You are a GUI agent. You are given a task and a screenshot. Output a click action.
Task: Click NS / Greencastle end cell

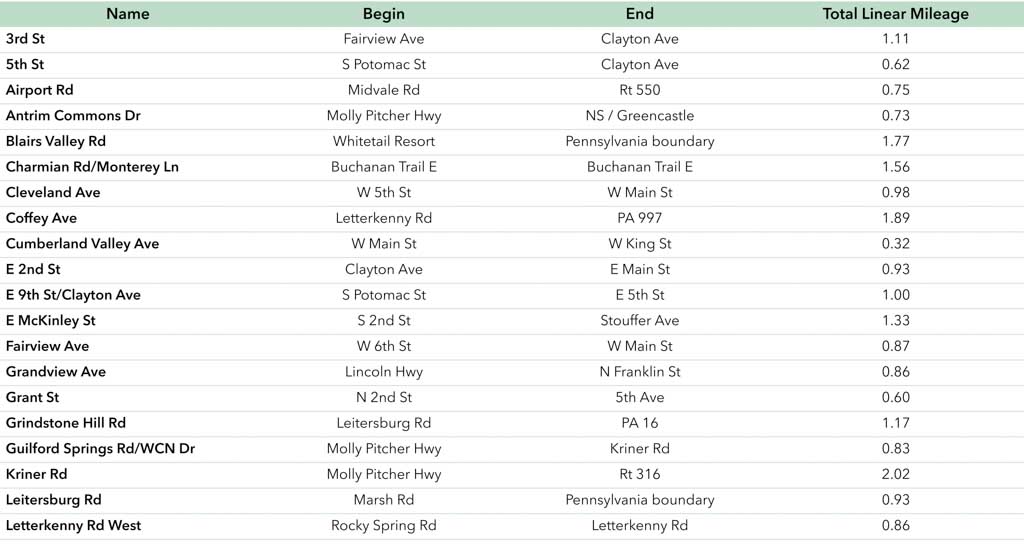point(640,116)
